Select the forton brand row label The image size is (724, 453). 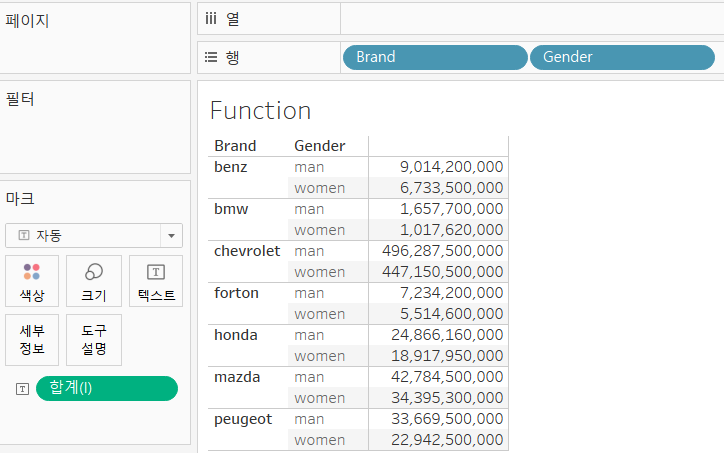[236, 293]
